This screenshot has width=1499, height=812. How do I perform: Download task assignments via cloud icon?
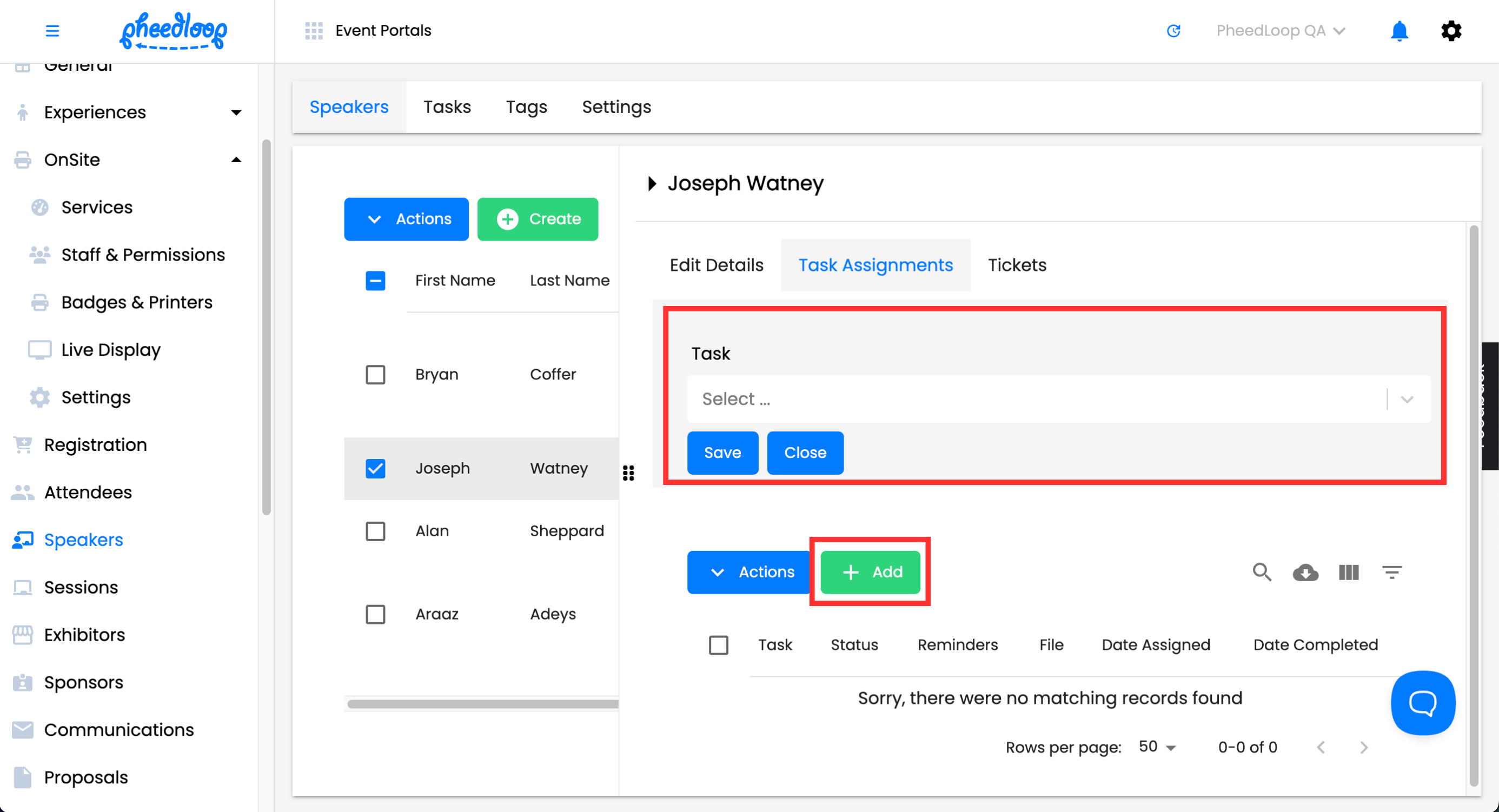click(1305, 573)
